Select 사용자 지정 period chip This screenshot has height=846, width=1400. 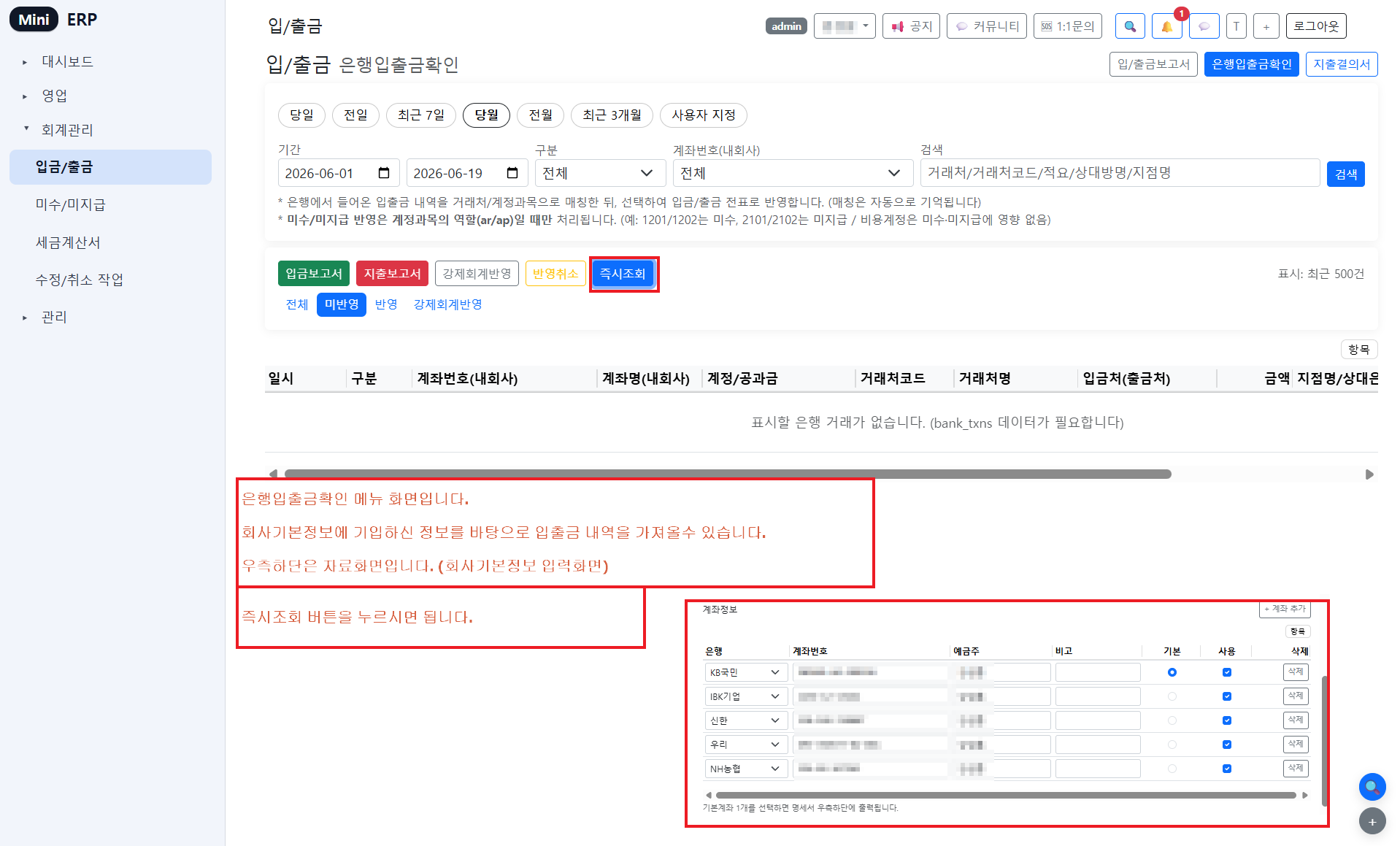(704, 115)
